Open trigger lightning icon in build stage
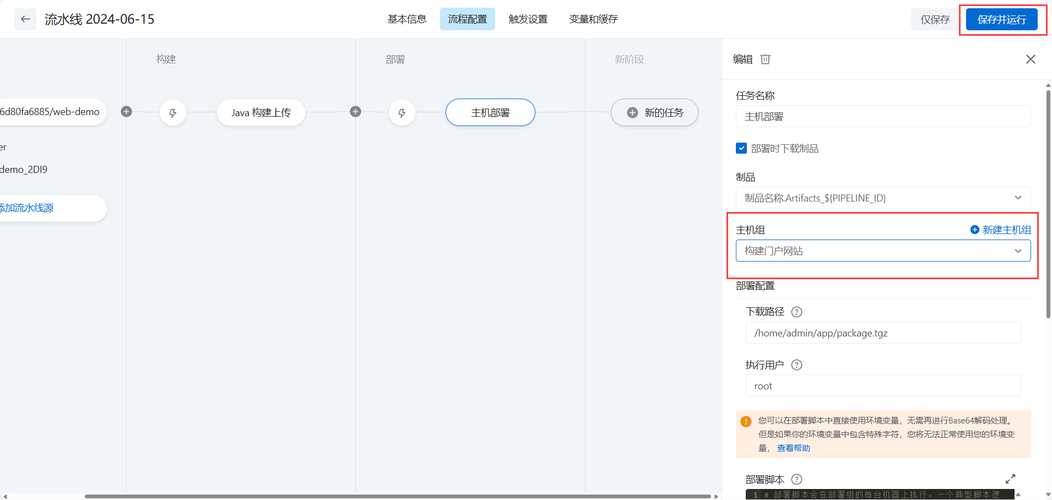 172,113
